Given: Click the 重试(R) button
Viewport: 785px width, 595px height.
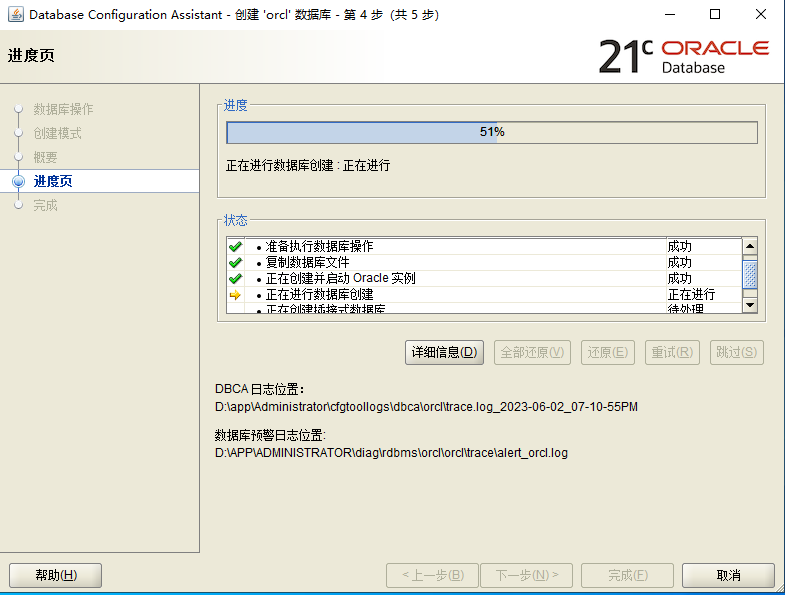Looking at the screenshot, I should [x=672, y=353].
